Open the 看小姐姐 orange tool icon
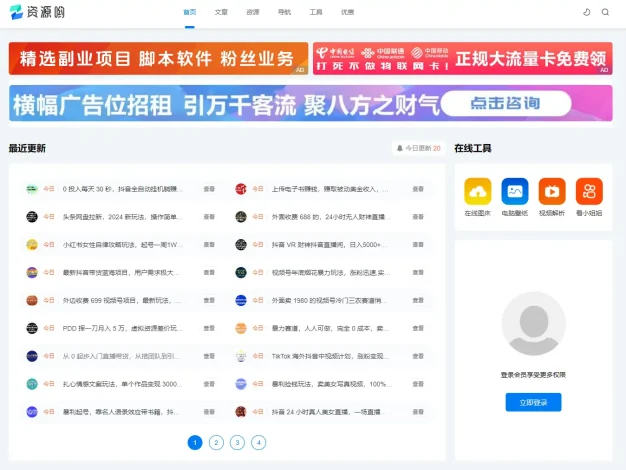Screen dimensions: 626x470 click(589, 191)
